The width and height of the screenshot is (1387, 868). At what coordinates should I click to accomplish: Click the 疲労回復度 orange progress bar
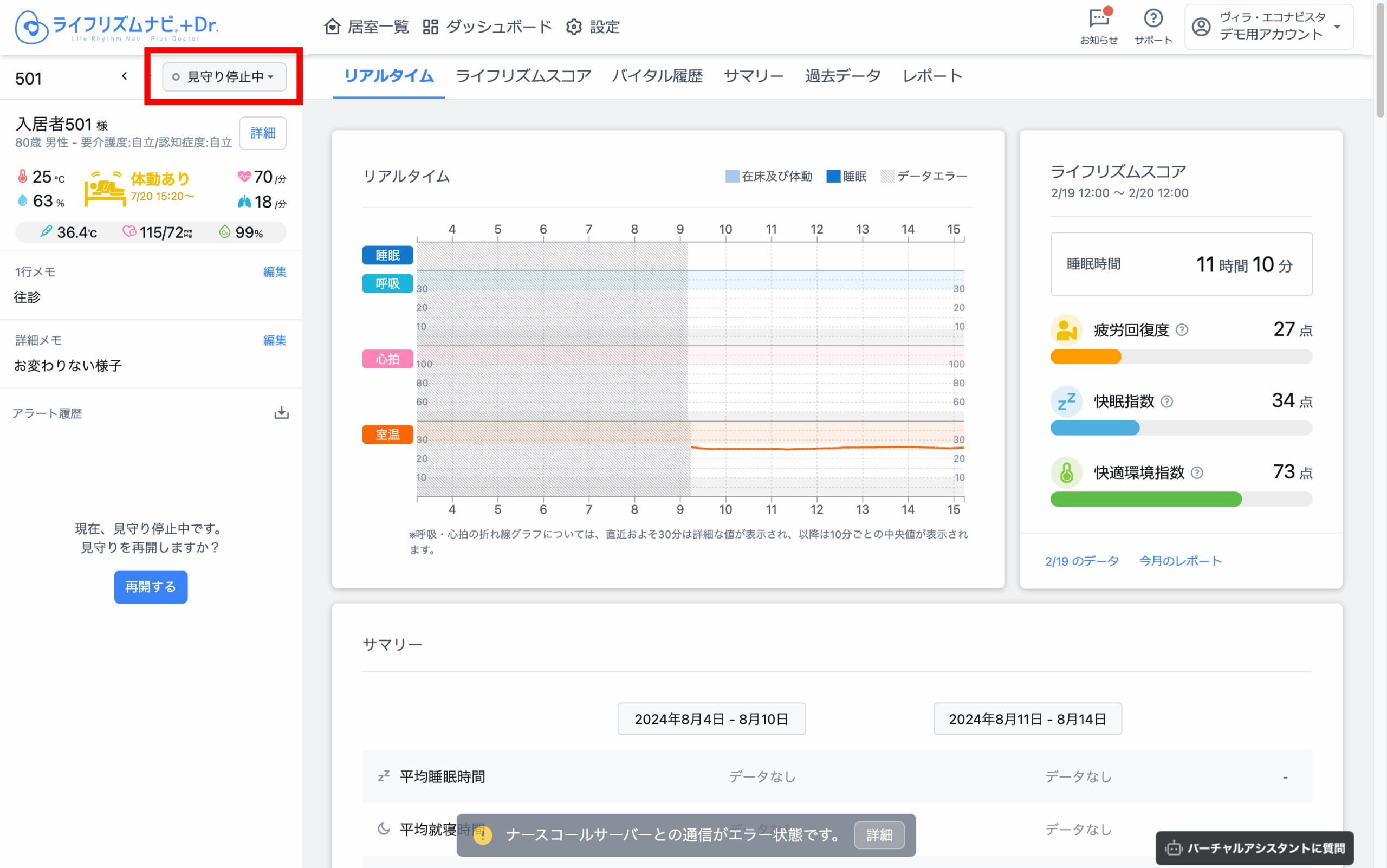pos(1086,357)
